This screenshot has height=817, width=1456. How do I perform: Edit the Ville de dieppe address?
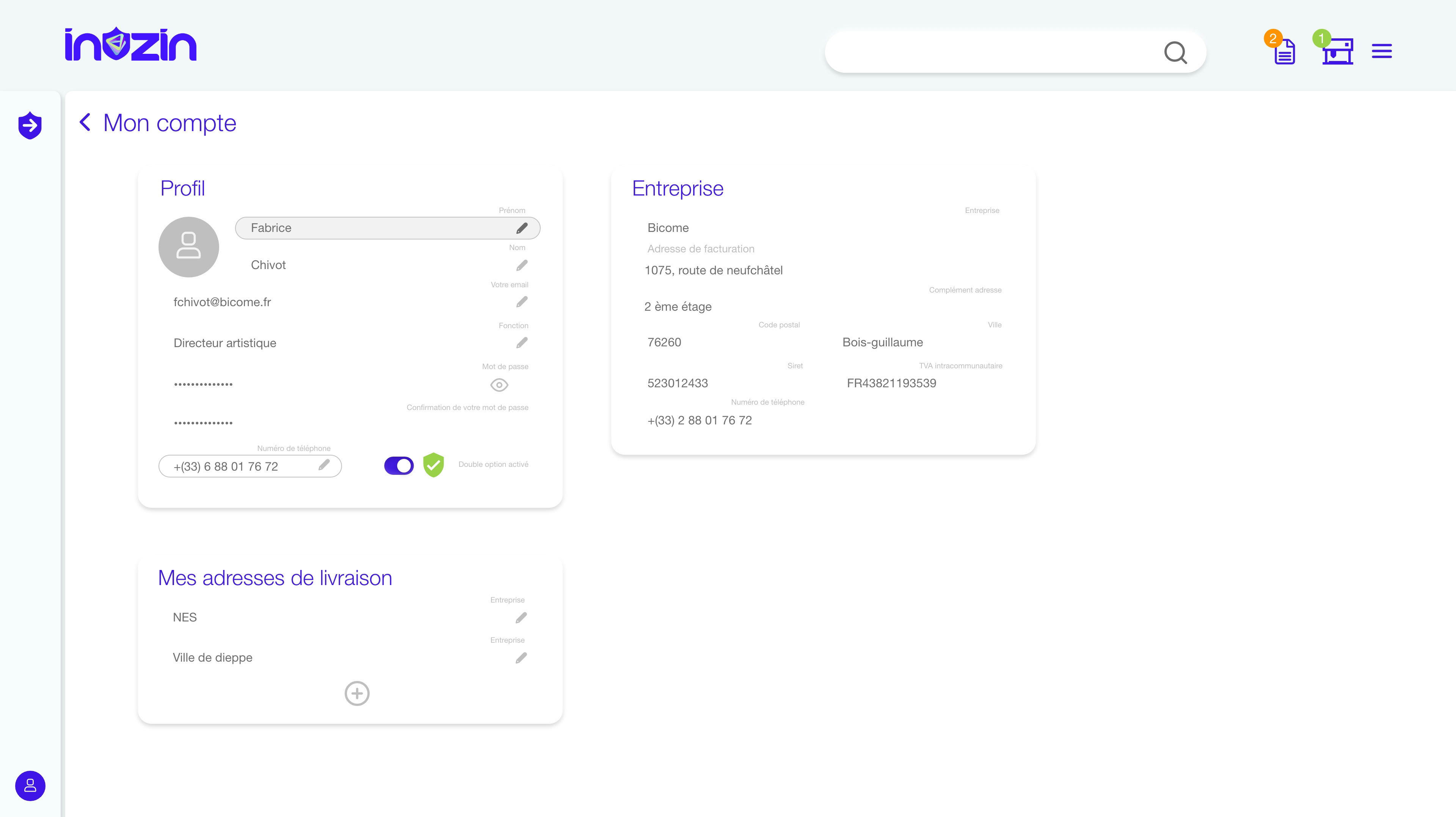[x=521, y=658]
